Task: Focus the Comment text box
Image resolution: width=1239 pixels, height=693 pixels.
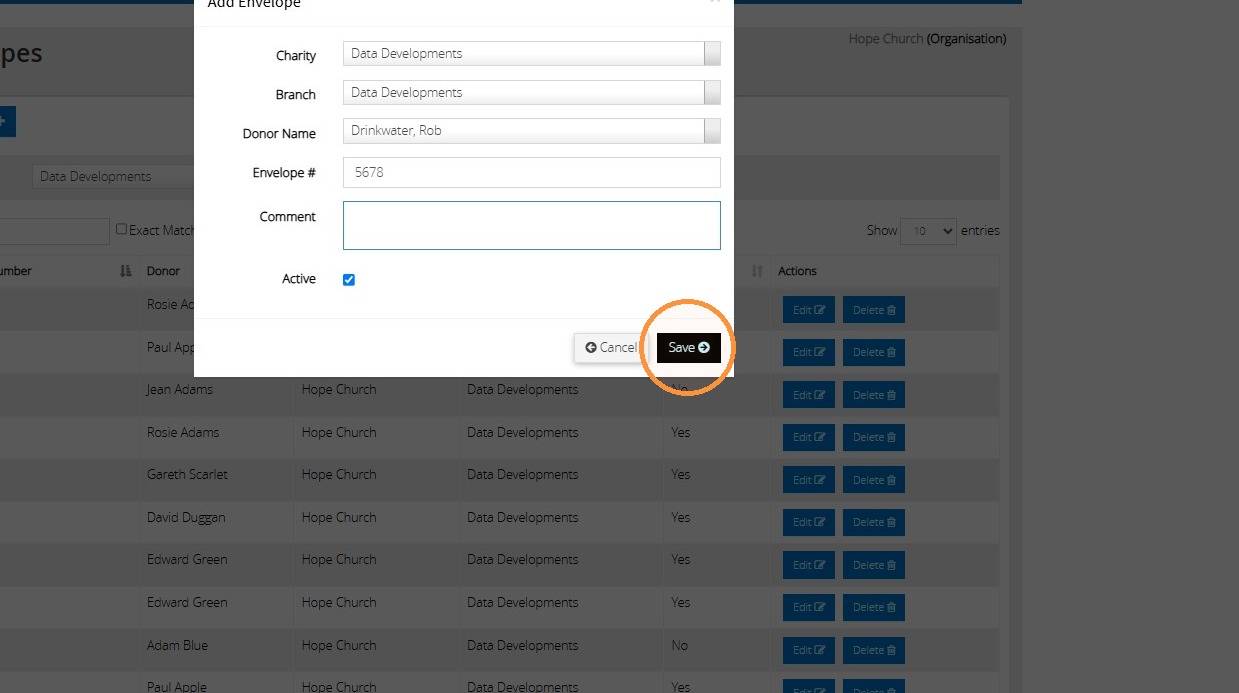Action: [x=531, y=225]
